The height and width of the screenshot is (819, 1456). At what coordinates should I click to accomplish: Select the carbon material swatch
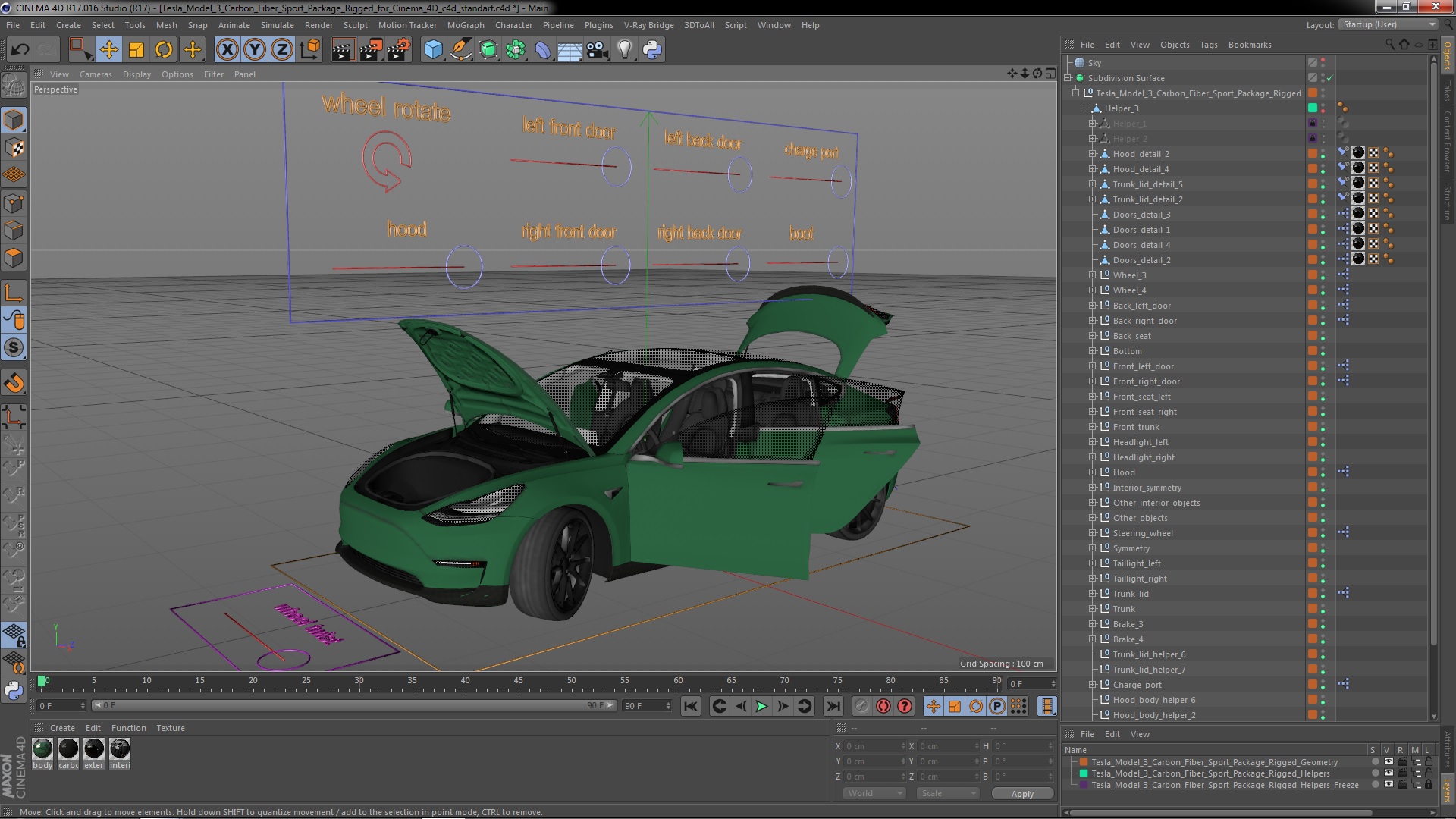tap(68, 749)
